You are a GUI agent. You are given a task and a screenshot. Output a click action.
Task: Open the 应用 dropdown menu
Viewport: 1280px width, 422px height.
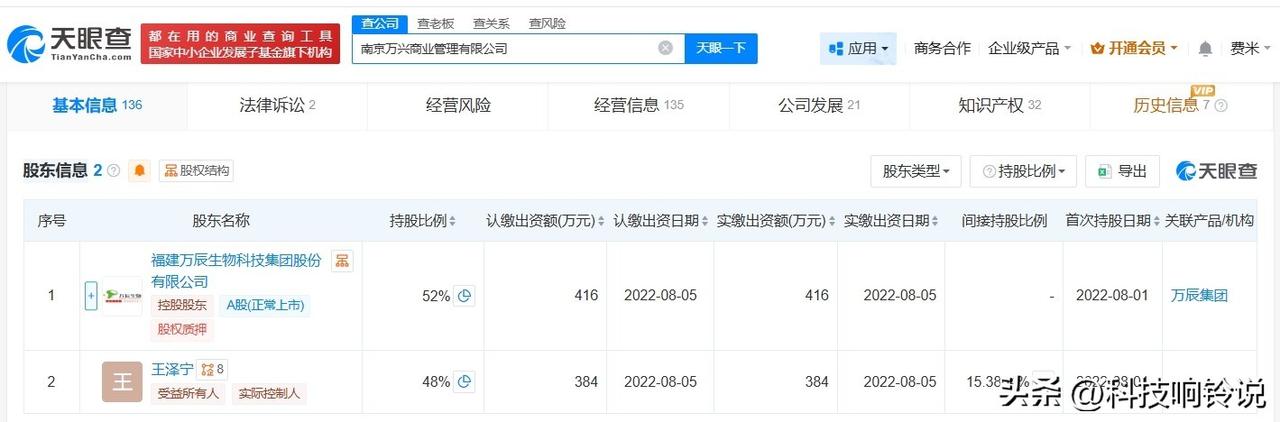click(858, 48)
